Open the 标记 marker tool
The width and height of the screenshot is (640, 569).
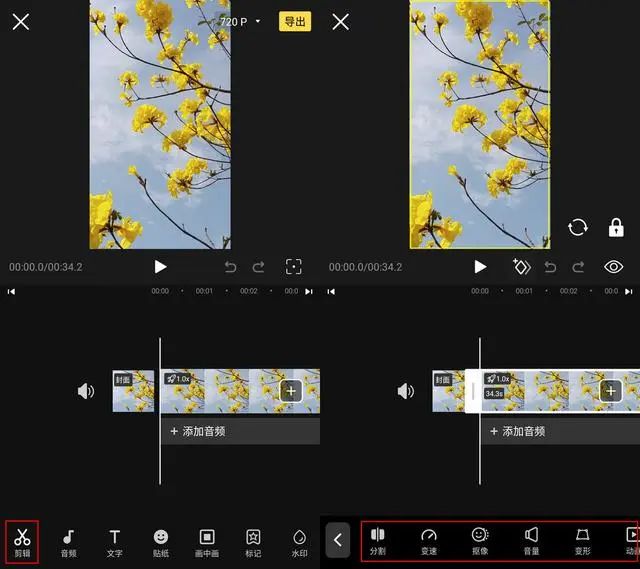pyautogui.click(x=253, y=543)
